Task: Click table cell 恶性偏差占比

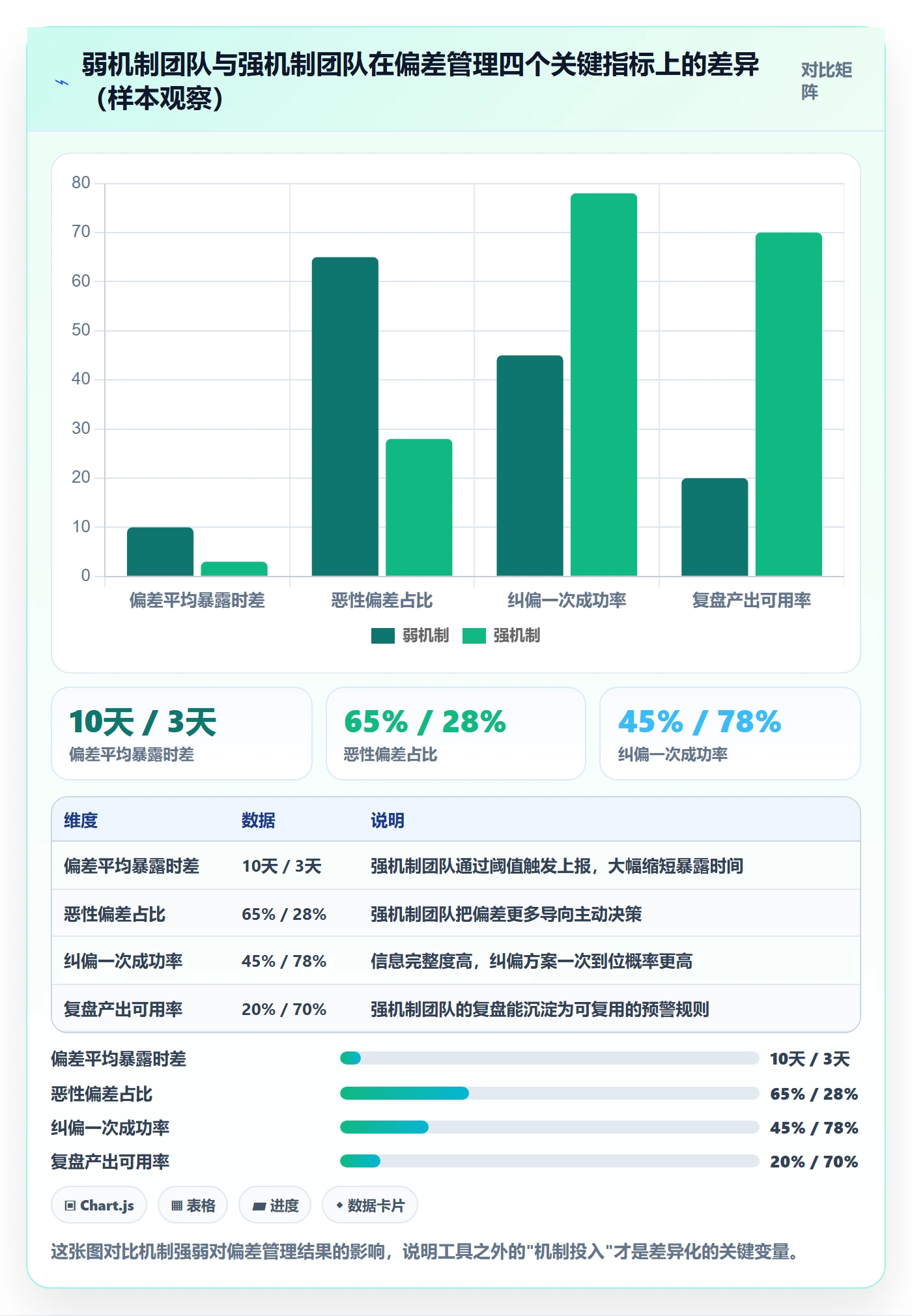Action: coord(115,914)
